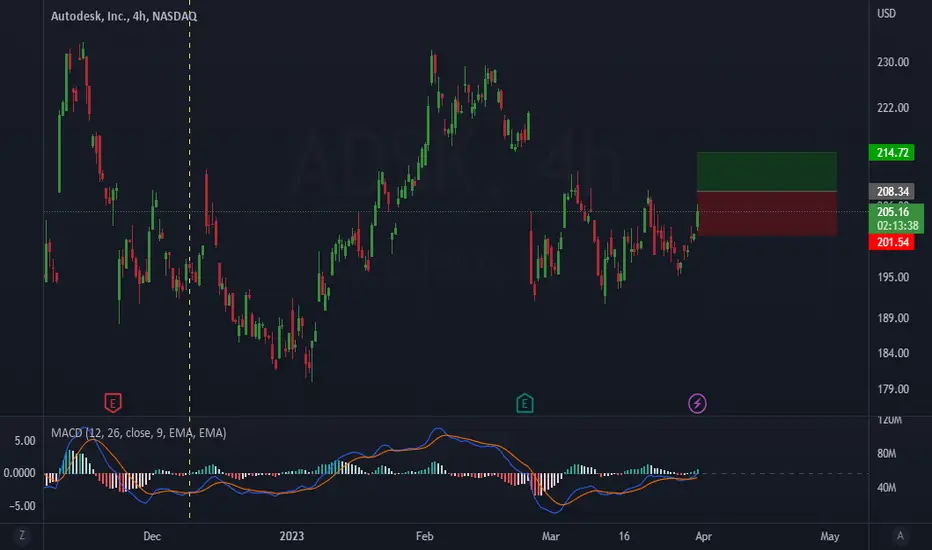Open the purple lightning event marker
932x550 pixels.
pyautogui.click(x=697, y=404)
